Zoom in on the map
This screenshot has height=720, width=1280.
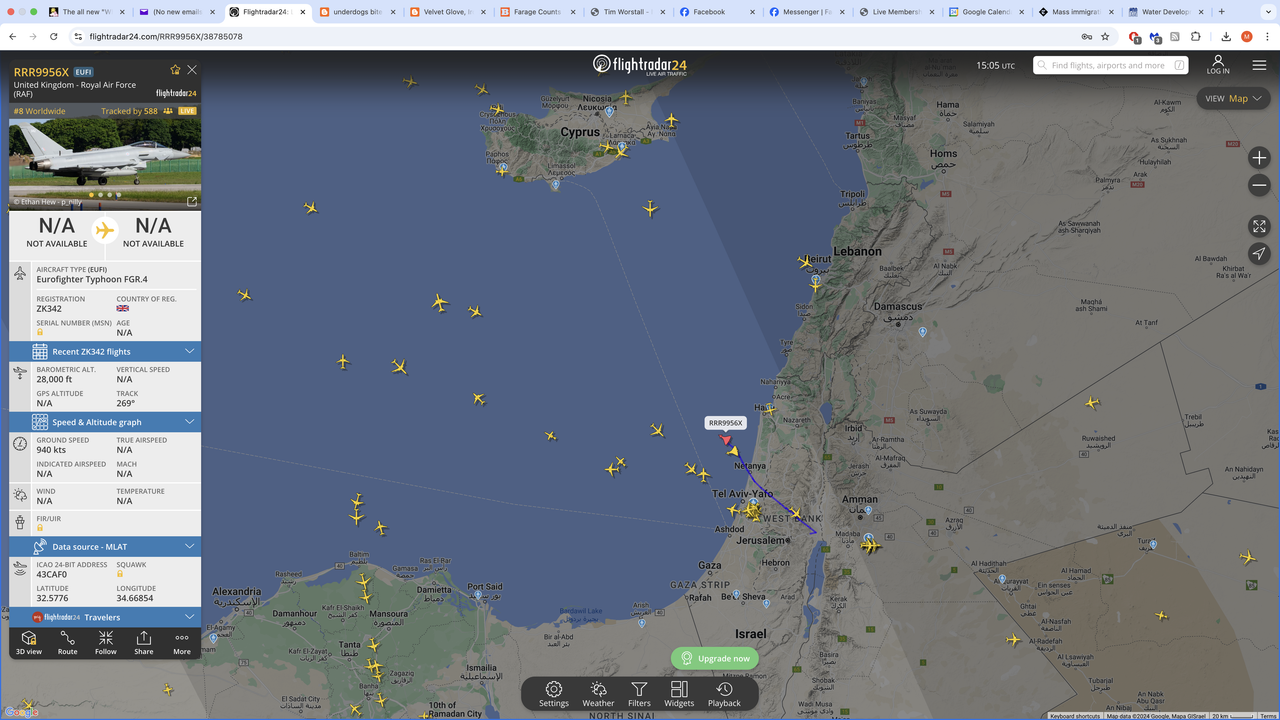[1259, 158]
